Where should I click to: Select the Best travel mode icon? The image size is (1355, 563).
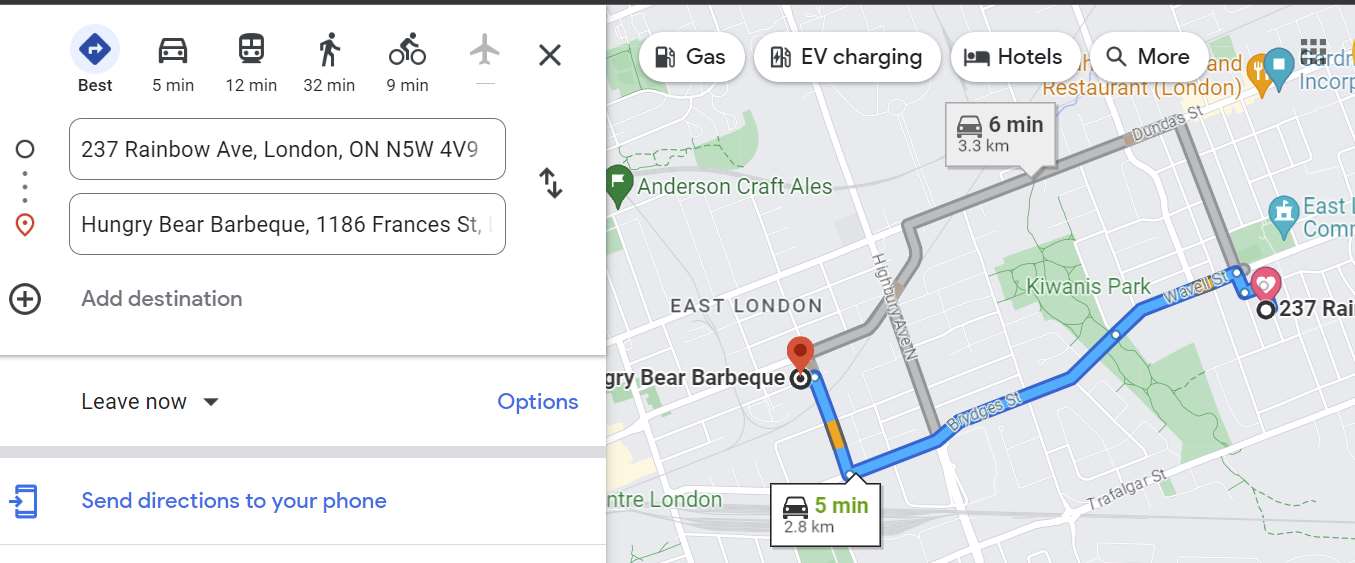[95, 49]
